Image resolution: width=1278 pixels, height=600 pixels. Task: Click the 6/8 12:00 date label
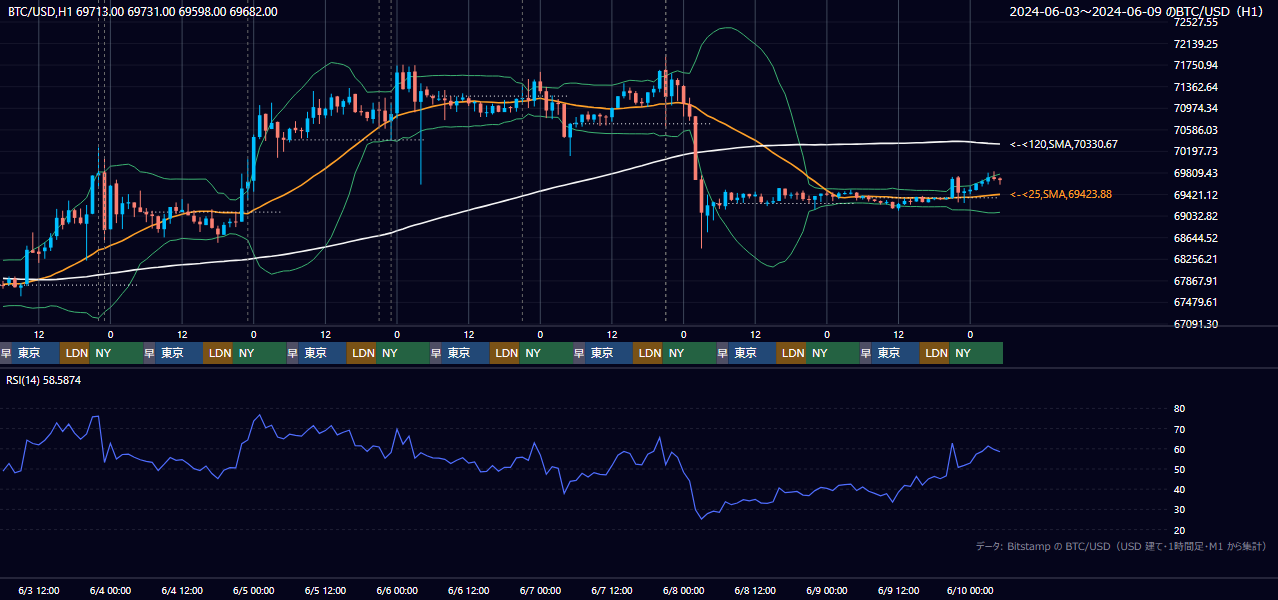tap(756, 590)
